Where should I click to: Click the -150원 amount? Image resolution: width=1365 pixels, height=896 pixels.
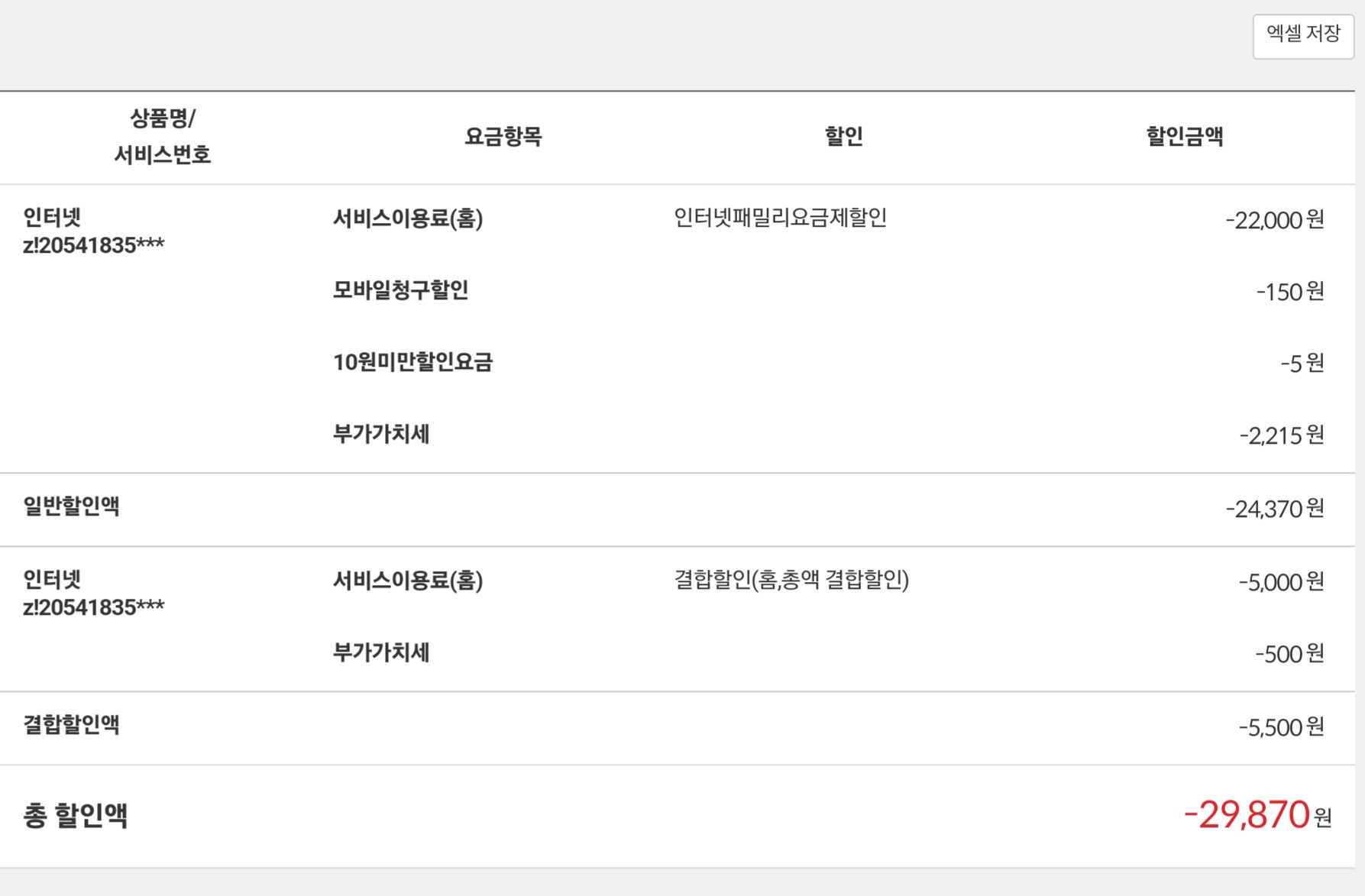tap(1290, 292)
